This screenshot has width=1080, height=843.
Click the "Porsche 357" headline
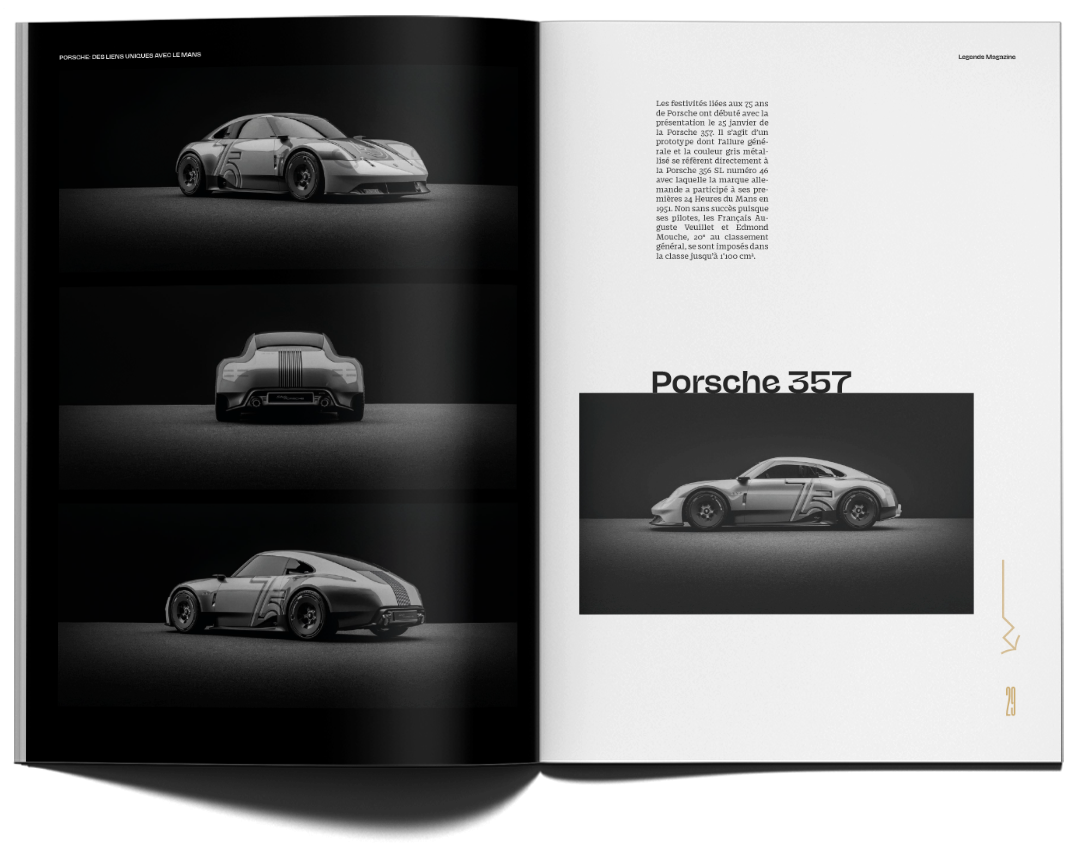pyautogui.click(x=751, y=381)
